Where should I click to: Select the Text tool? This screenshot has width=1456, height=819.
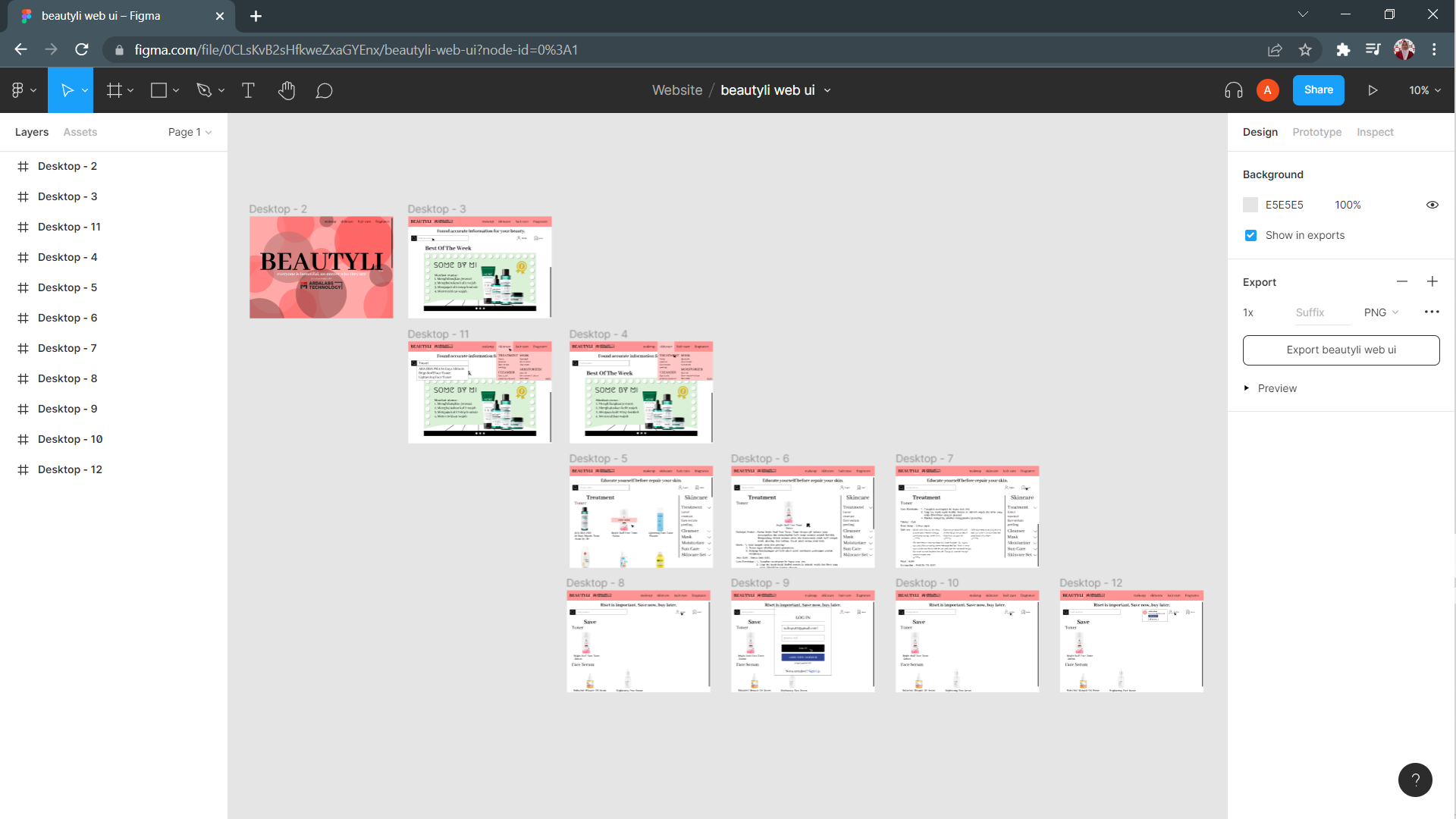click(x=248, y=91)
